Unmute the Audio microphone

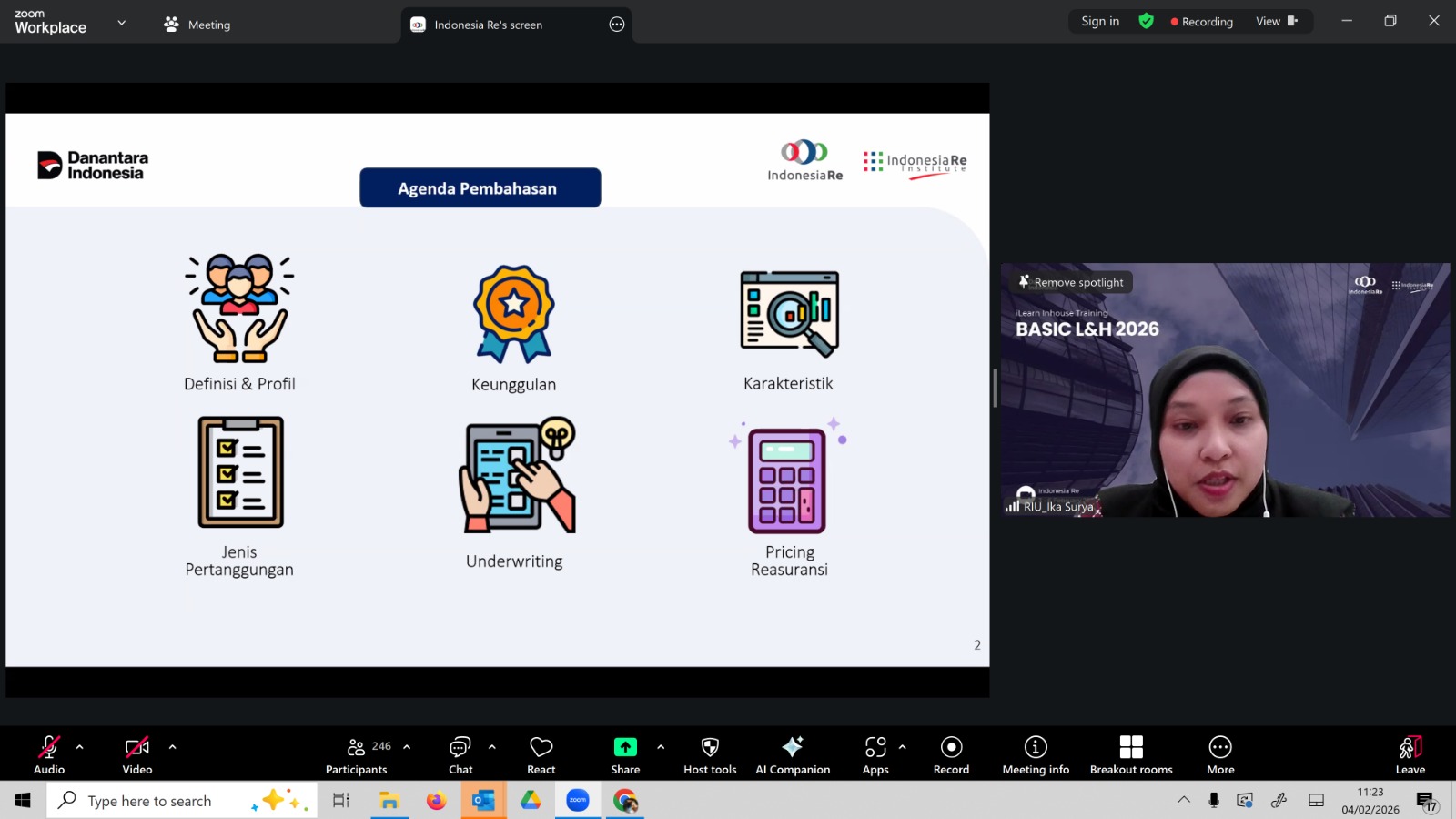click(x=49, y=755)
